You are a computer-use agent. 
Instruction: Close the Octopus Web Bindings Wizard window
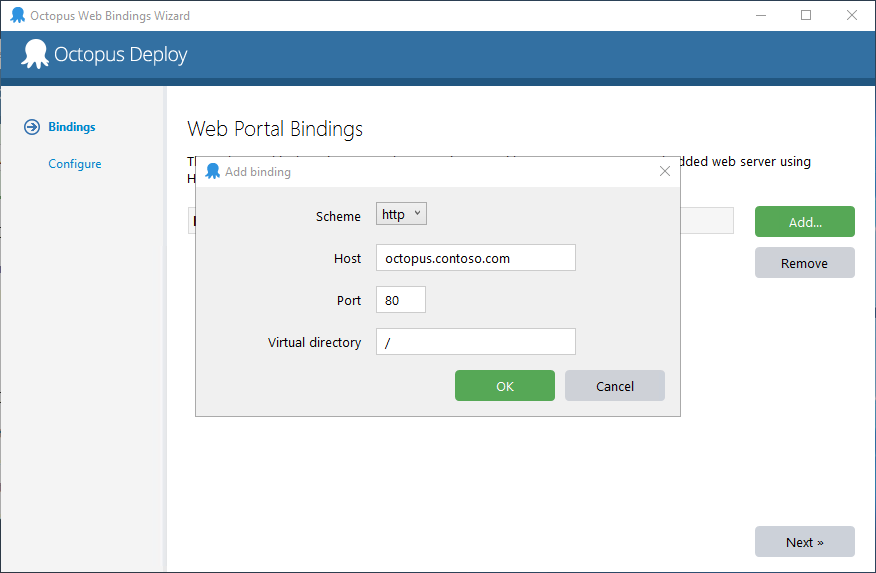tap(851, 15)
